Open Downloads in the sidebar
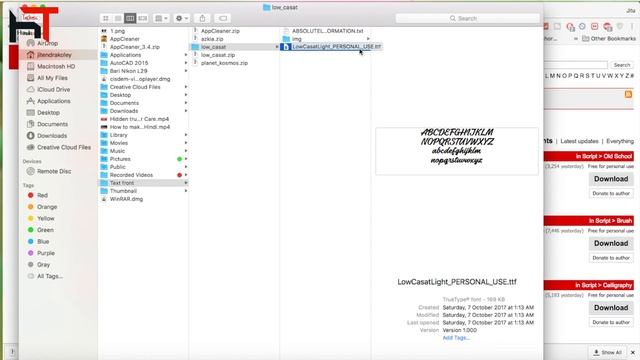 pos(52,136)
